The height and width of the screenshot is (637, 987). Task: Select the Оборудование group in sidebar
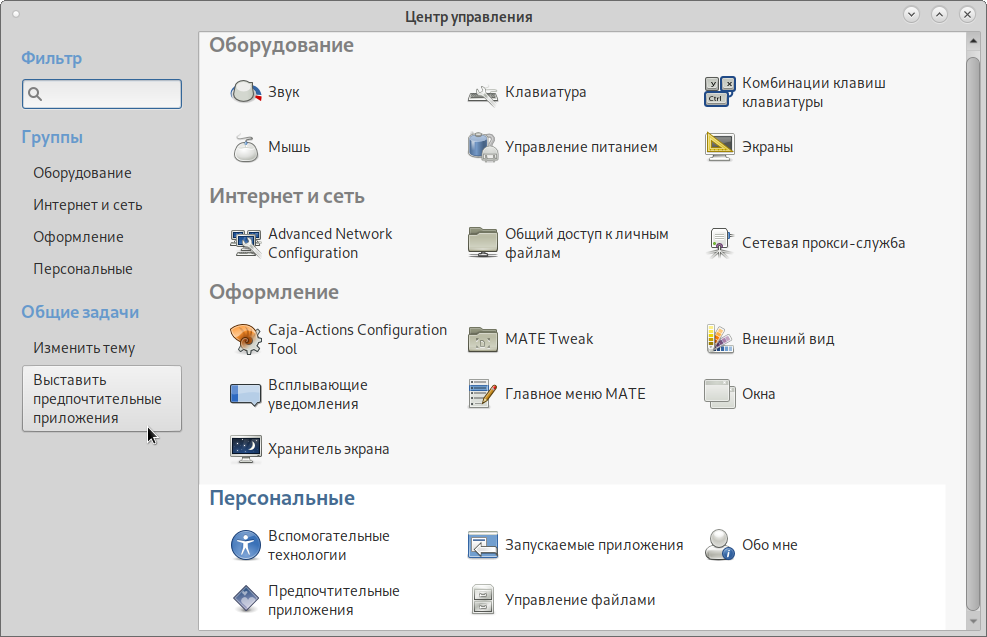[x=82, y=173]
